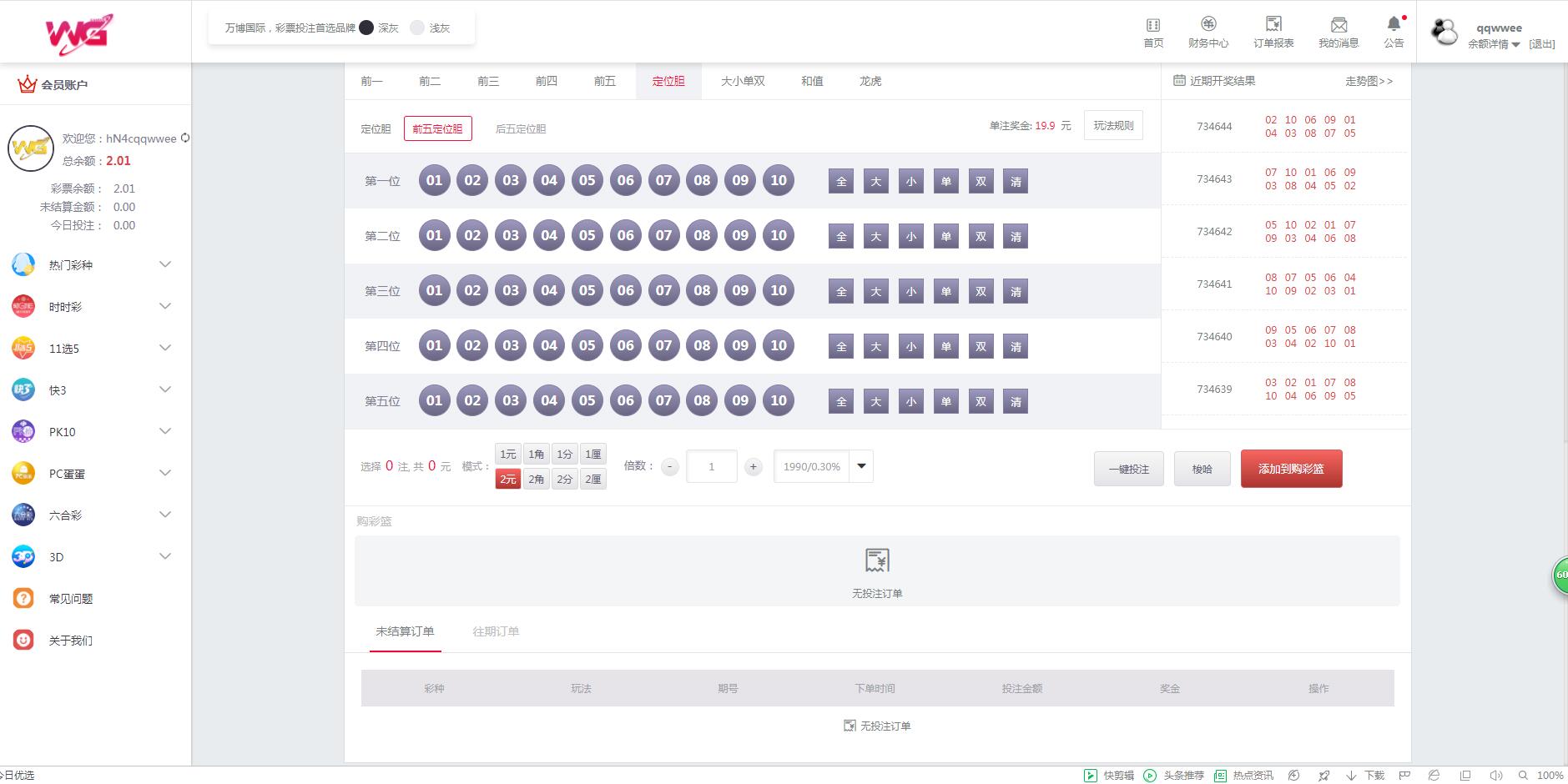Increase multiplier with the plus button
The width and height of the screenshot is (1568, 784).
pyautogui.click(x=753, y=467)
